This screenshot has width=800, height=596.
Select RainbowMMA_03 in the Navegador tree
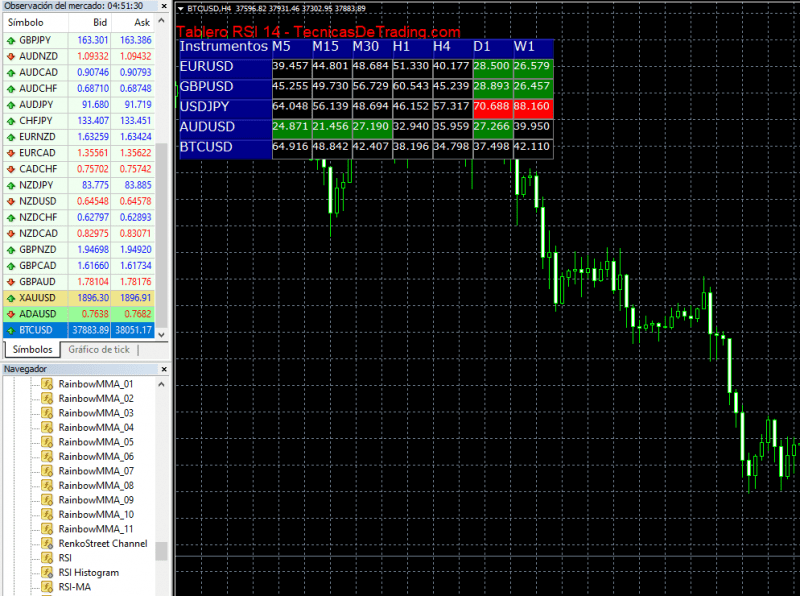coord(96,413)
